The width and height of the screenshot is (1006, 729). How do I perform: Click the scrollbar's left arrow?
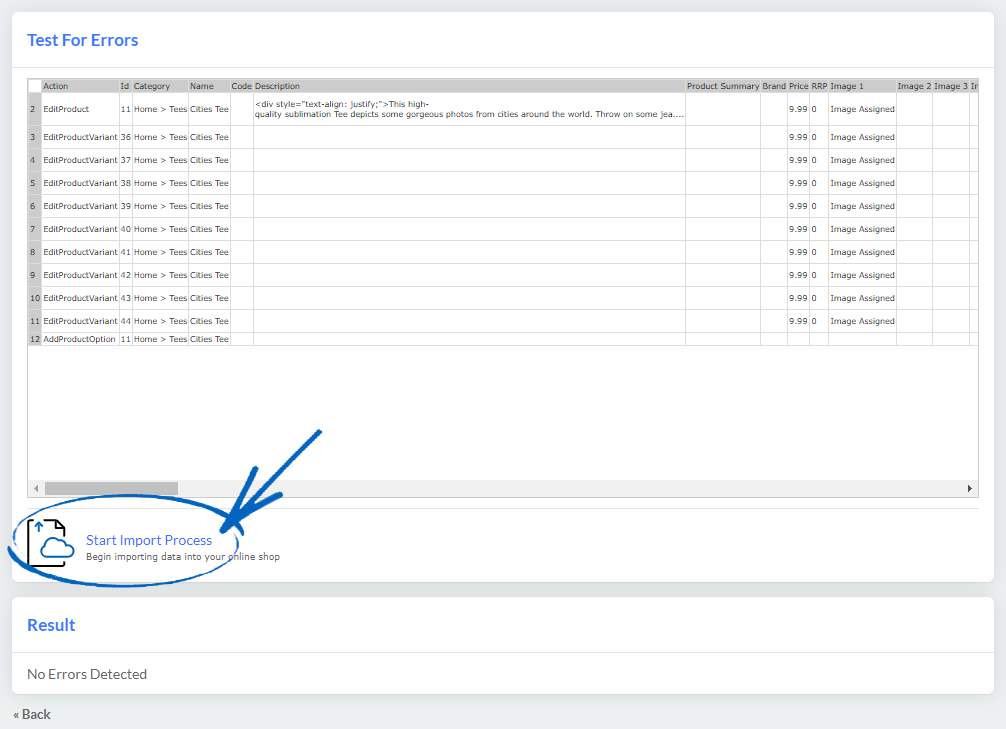(x=36, y=488)
